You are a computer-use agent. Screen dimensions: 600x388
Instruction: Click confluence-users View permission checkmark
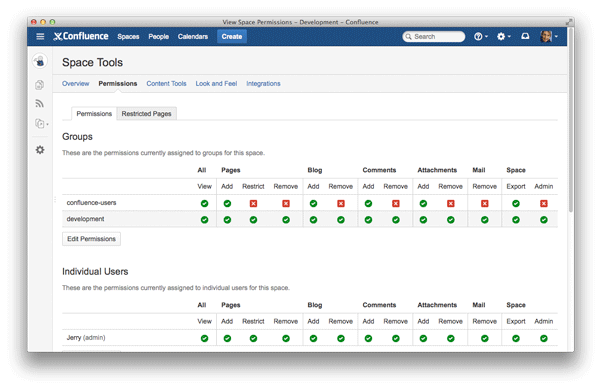pyautogui.click(x=204, y=204)
